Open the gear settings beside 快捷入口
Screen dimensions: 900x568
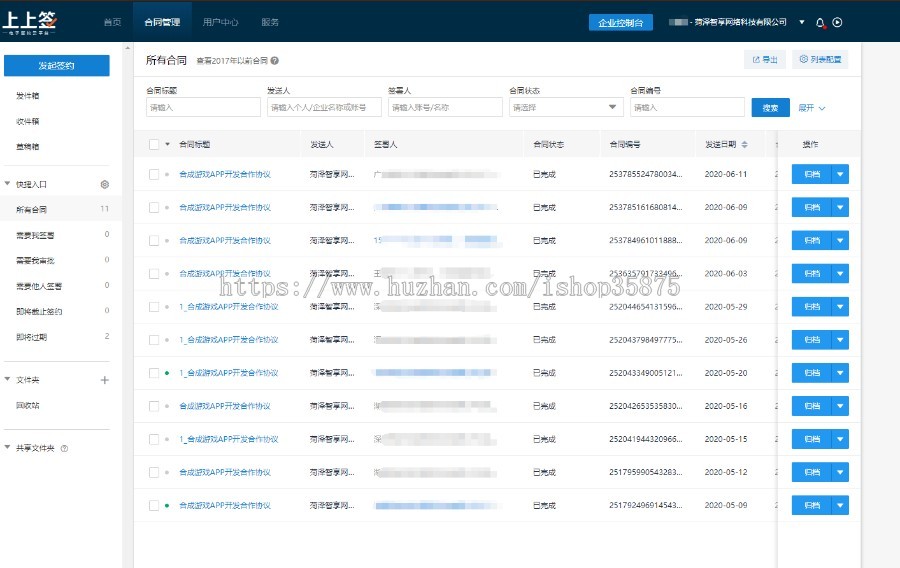pos(104,184)
